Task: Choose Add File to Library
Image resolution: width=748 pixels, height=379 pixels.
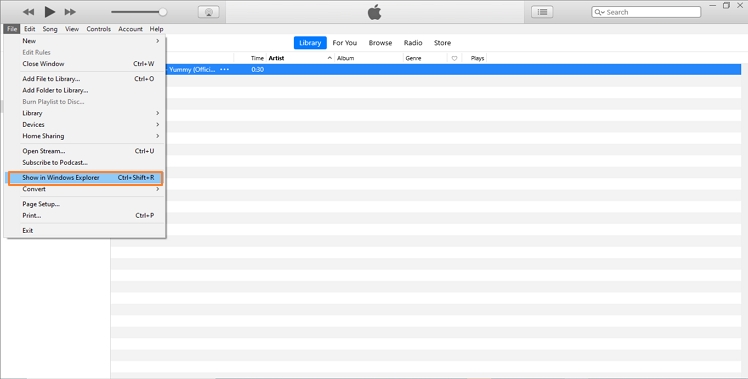Action: pyautogui.click(x=85, y=79)
